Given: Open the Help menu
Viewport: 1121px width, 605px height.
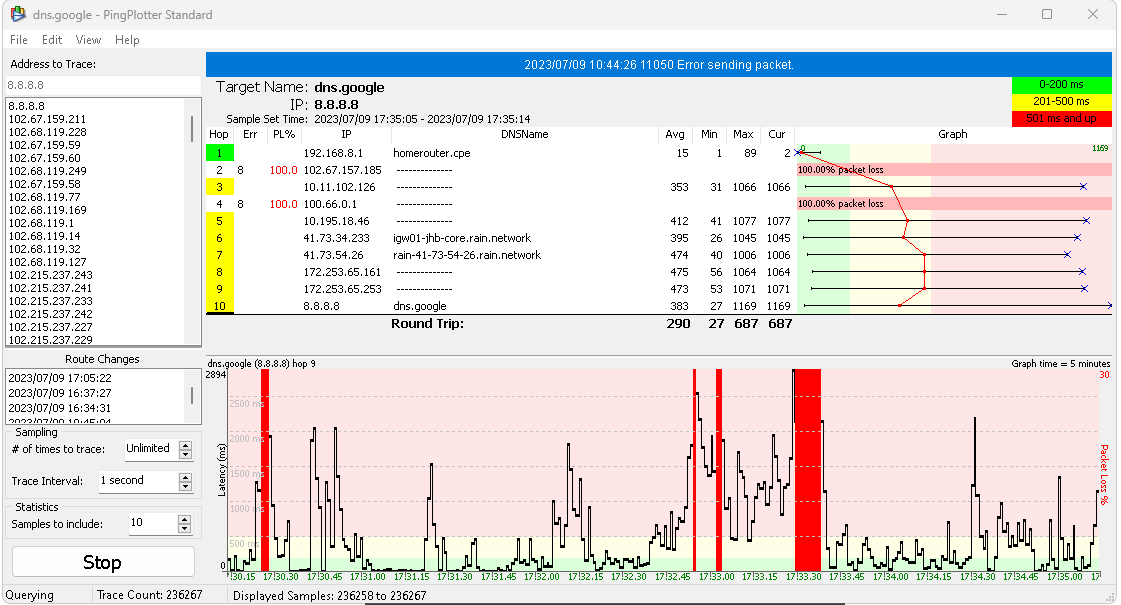Looking at the screenshot, I should (x=127, y=40).
